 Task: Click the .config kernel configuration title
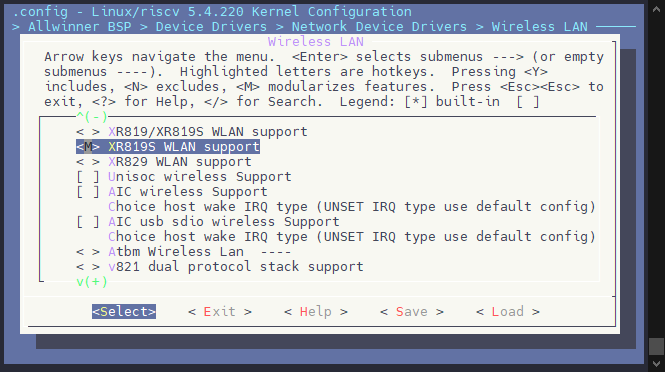point(212,11)
